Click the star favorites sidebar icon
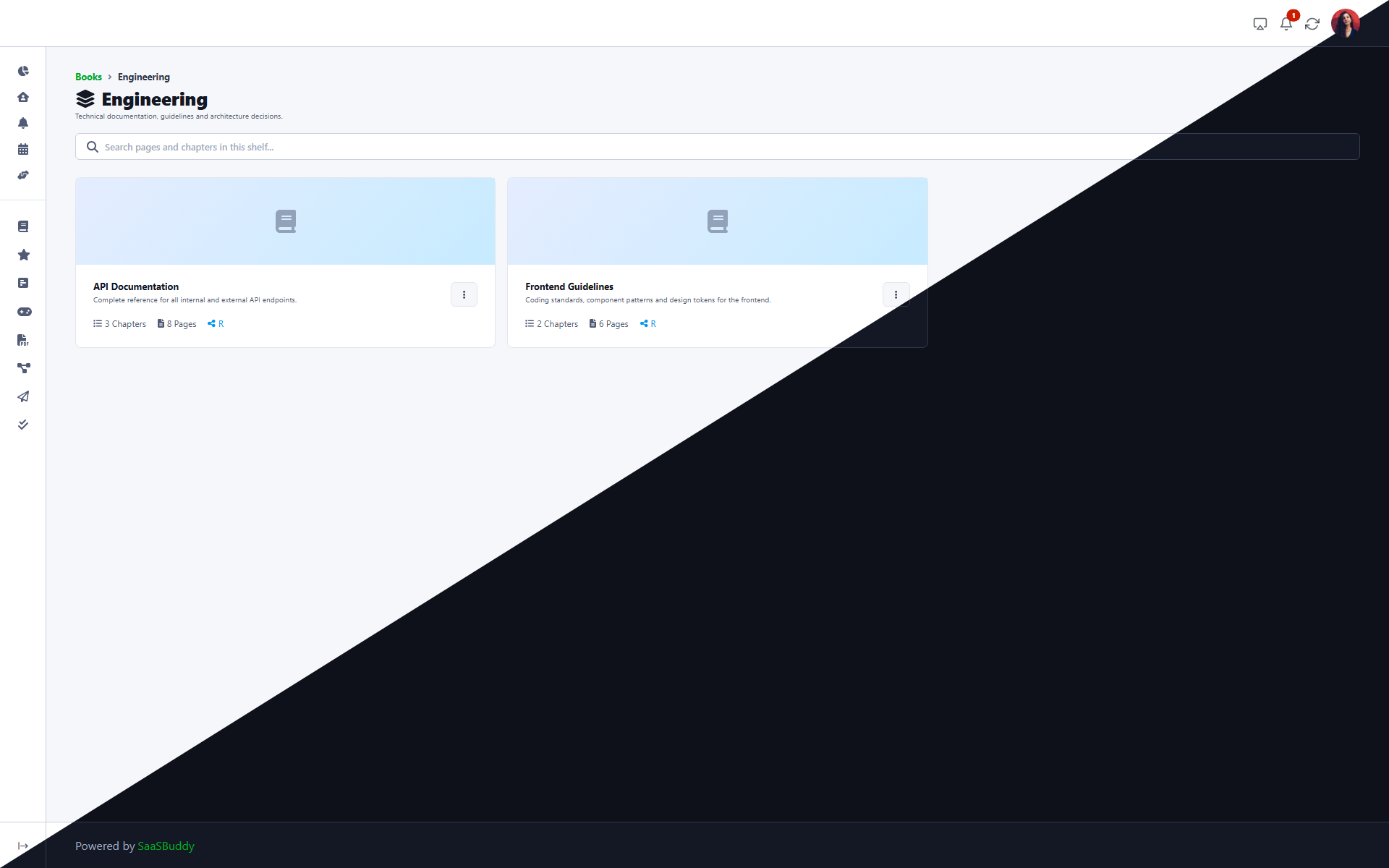 pos(23,255)
